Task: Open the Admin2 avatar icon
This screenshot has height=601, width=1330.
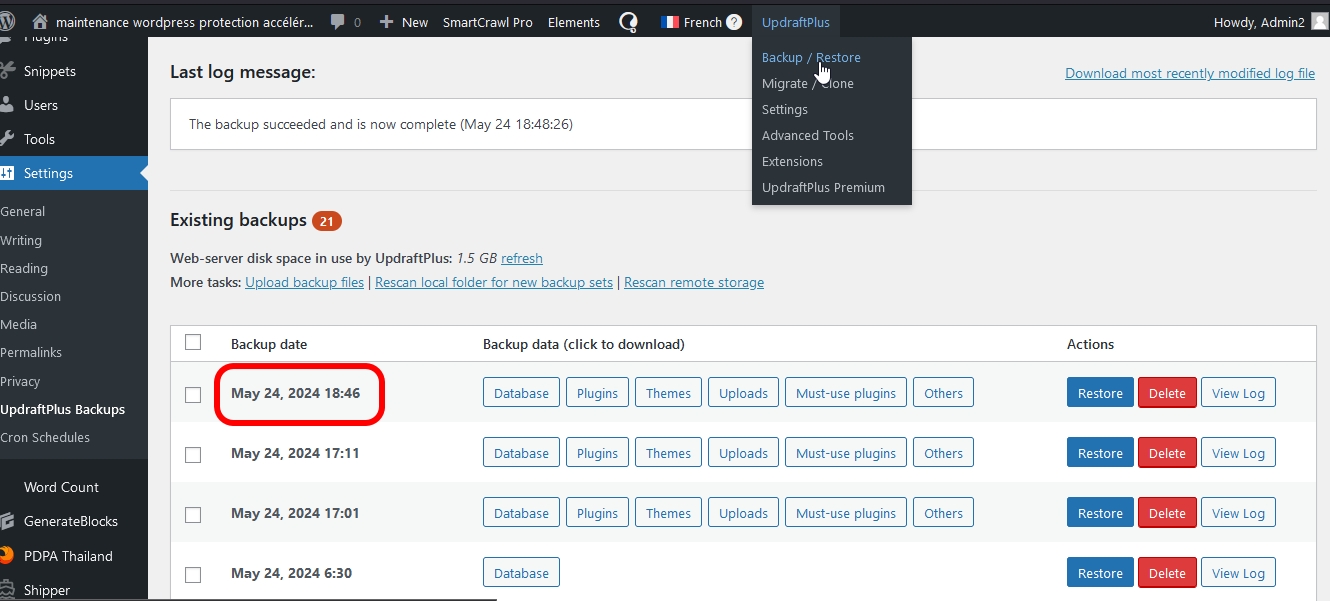Action: click(1319, 21)
